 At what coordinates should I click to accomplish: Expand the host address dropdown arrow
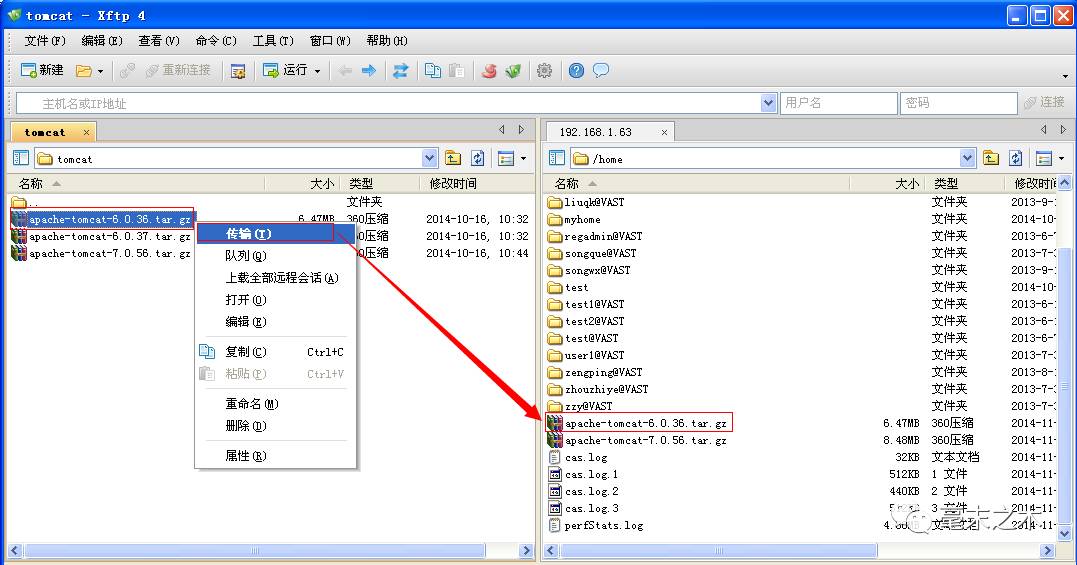point(769,104)
